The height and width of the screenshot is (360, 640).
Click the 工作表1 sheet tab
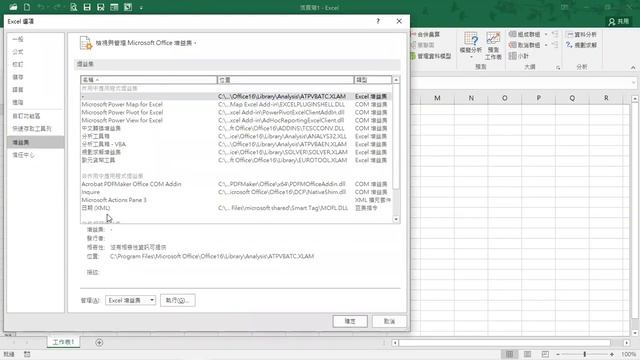(x=63, y=342)
